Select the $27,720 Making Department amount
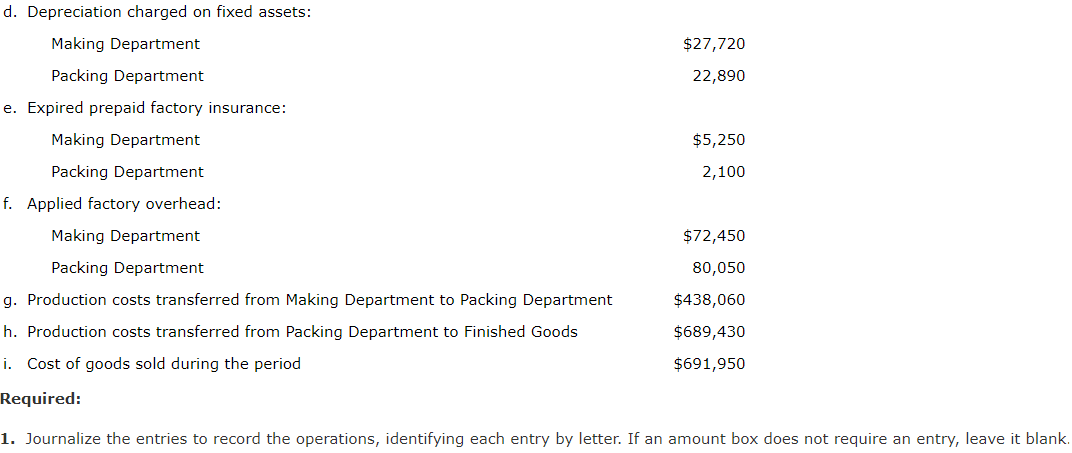 714,44
